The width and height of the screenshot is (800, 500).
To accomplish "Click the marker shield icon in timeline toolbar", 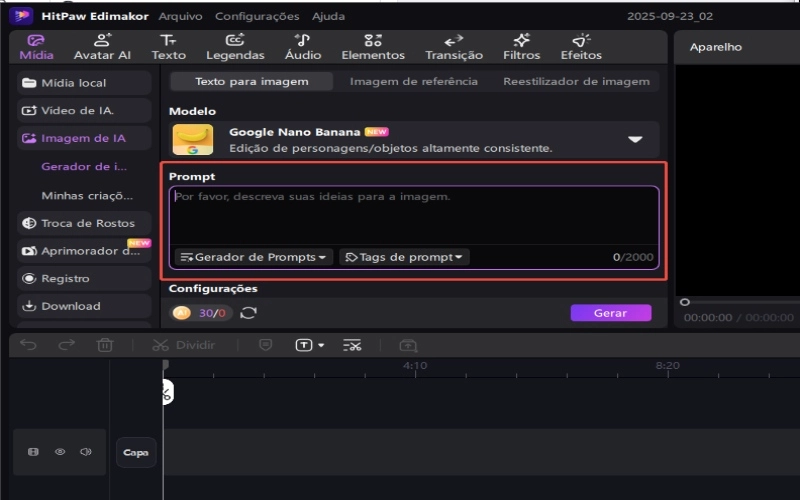I will coord(265,345).
